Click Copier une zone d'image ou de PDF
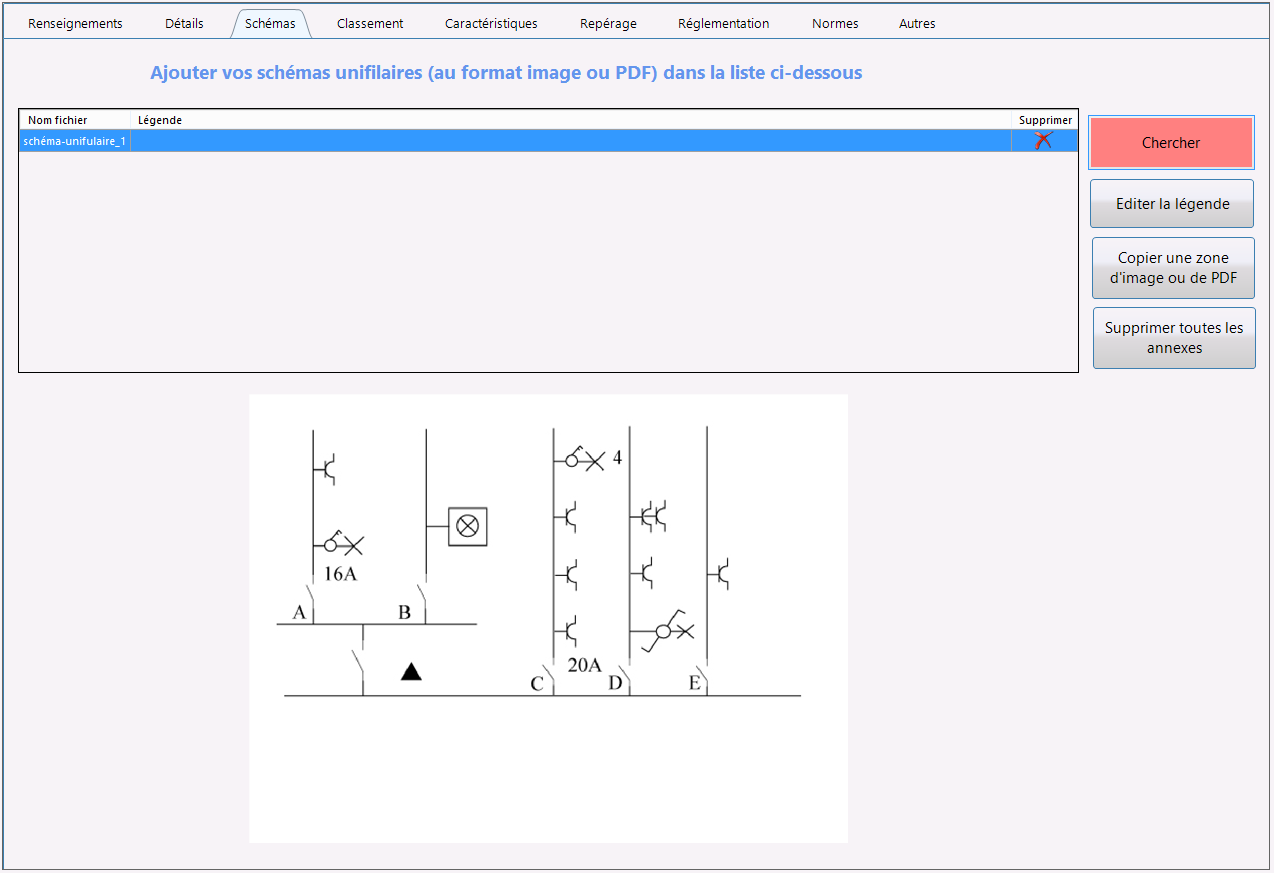The width and height of the screenshot is (1274, 873). pyautogui.click(x=1173, y=268)
